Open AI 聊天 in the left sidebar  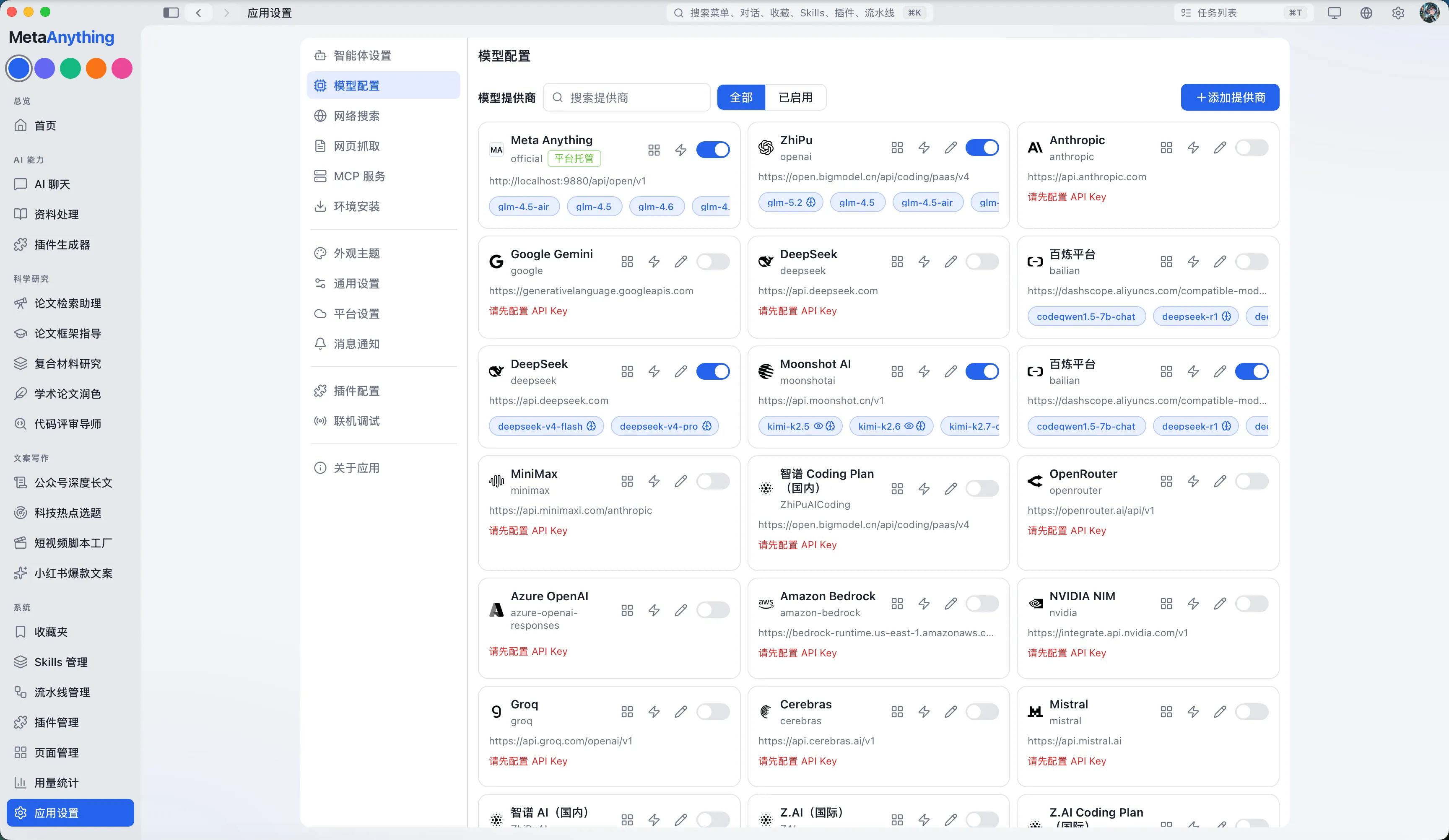70,184
